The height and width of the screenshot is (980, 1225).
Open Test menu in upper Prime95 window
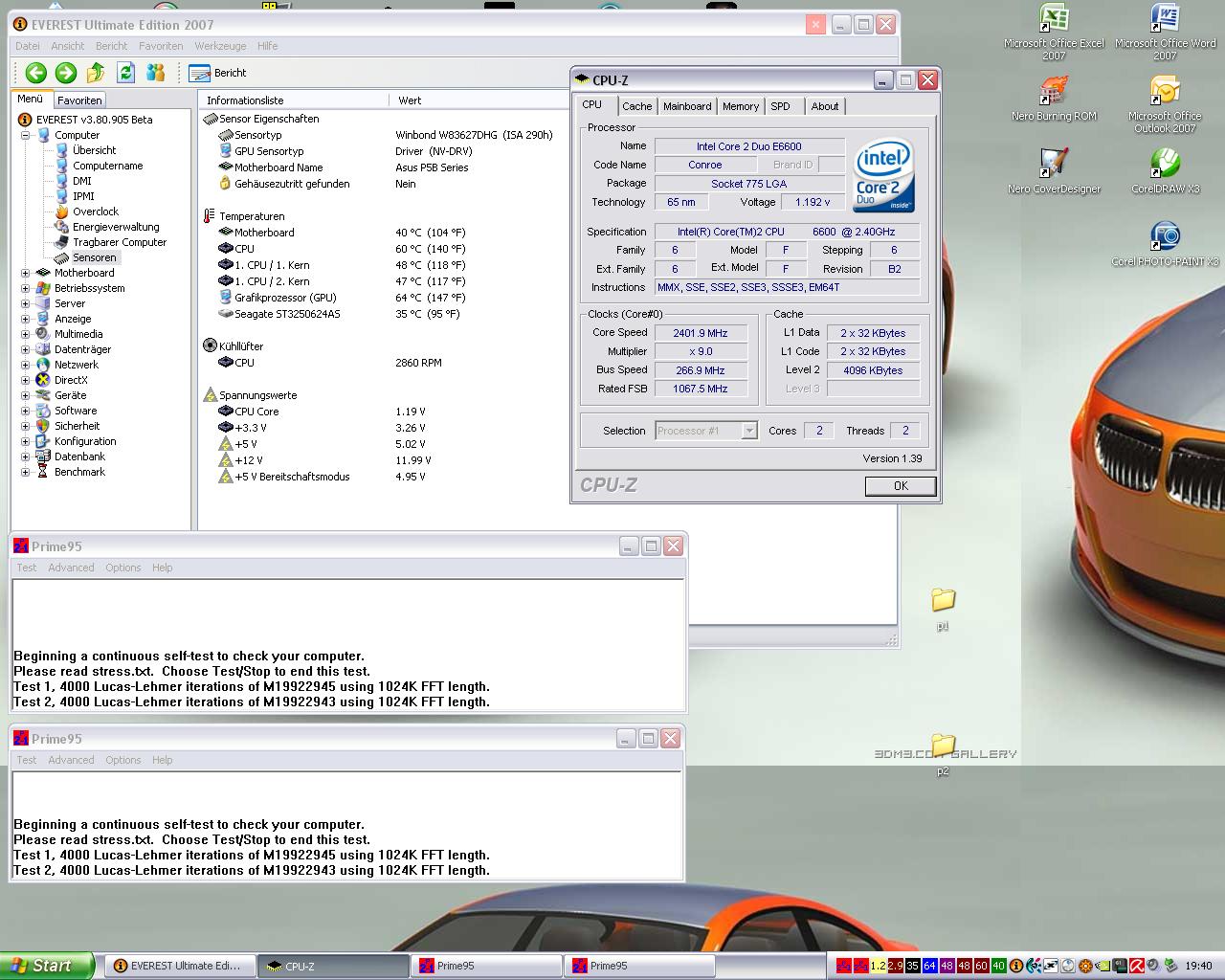point(27,568)
